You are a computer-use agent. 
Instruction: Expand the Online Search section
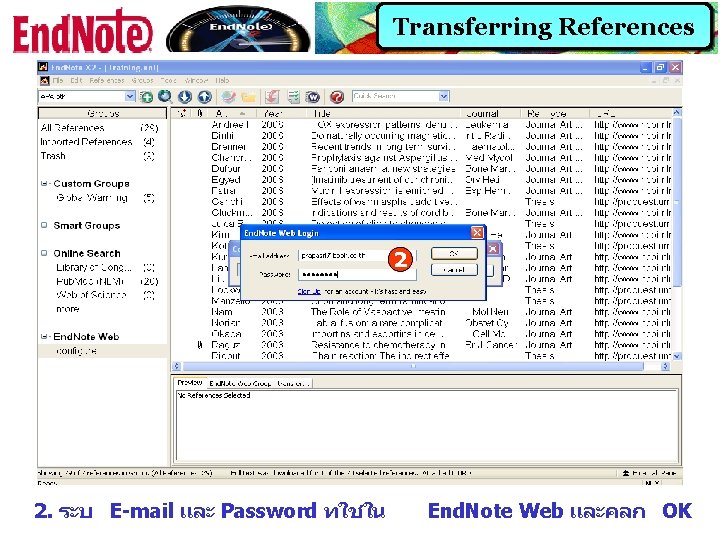[x=44, y=253]
